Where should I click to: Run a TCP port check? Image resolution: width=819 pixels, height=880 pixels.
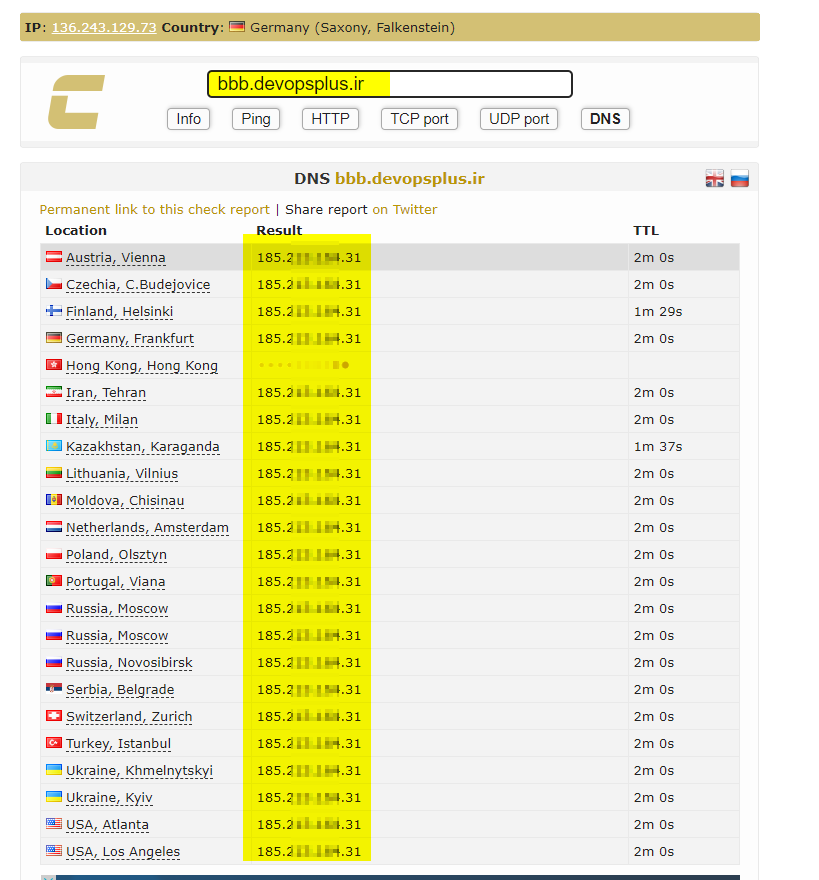419,119
